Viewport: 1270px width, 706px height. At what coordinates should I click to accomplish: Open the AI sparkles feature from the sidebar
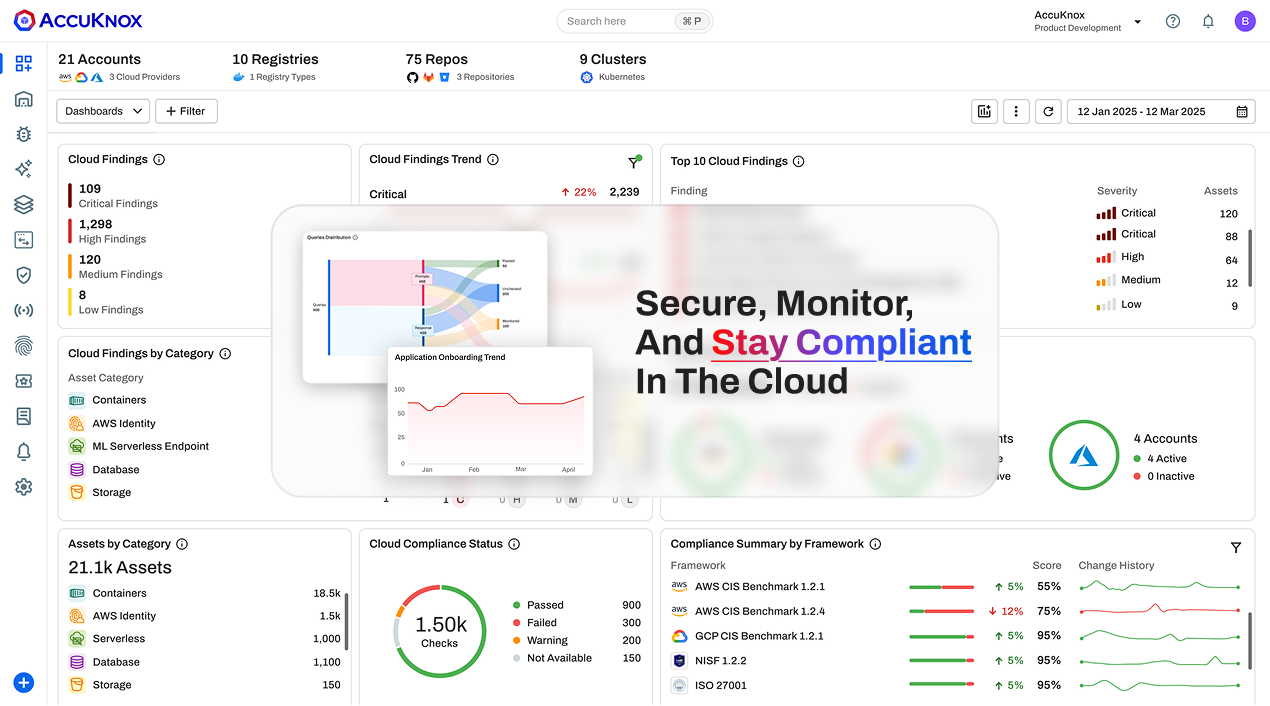[x=23, y=169]
